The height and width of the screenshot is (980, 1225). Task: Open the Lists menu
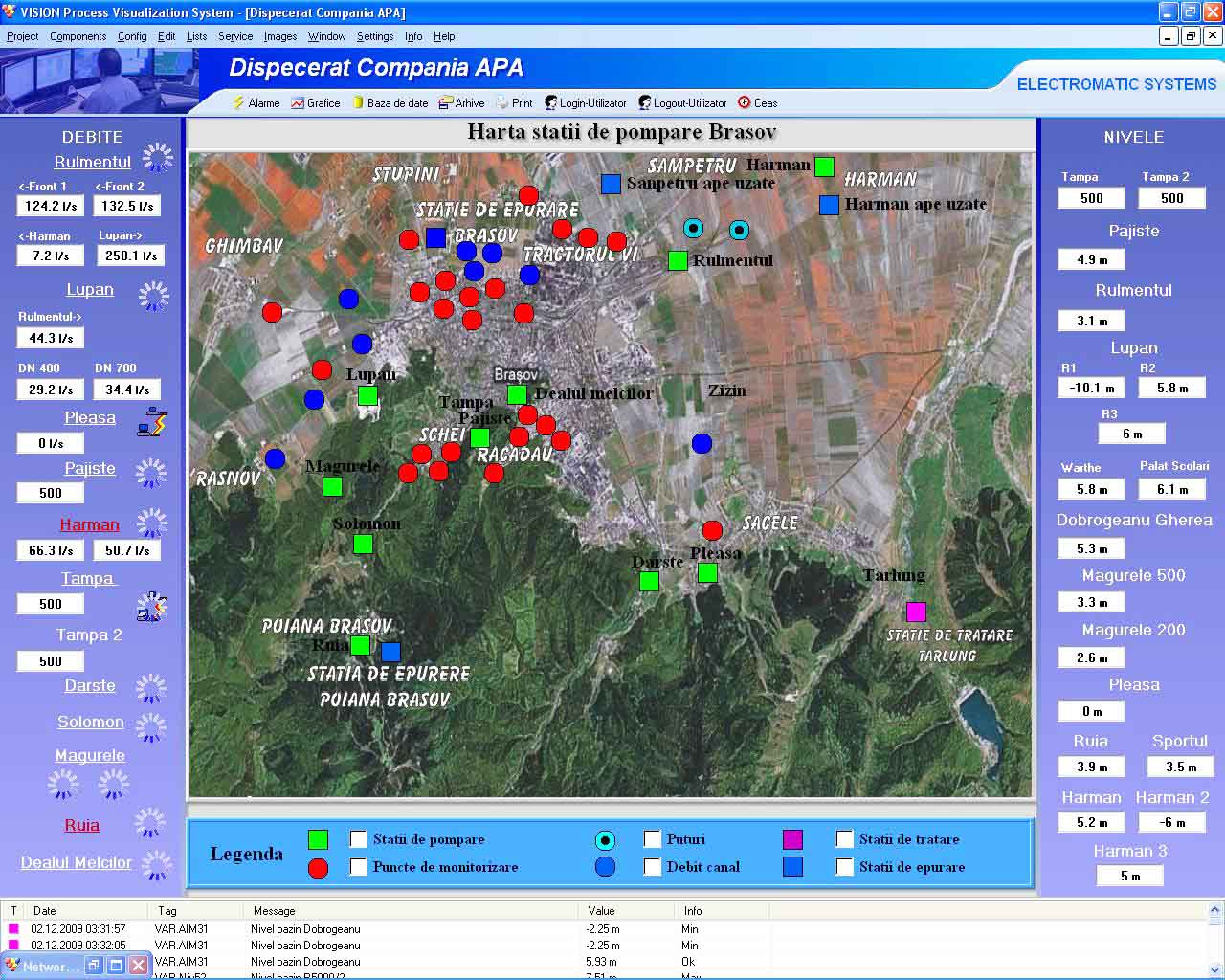[196, 36]
